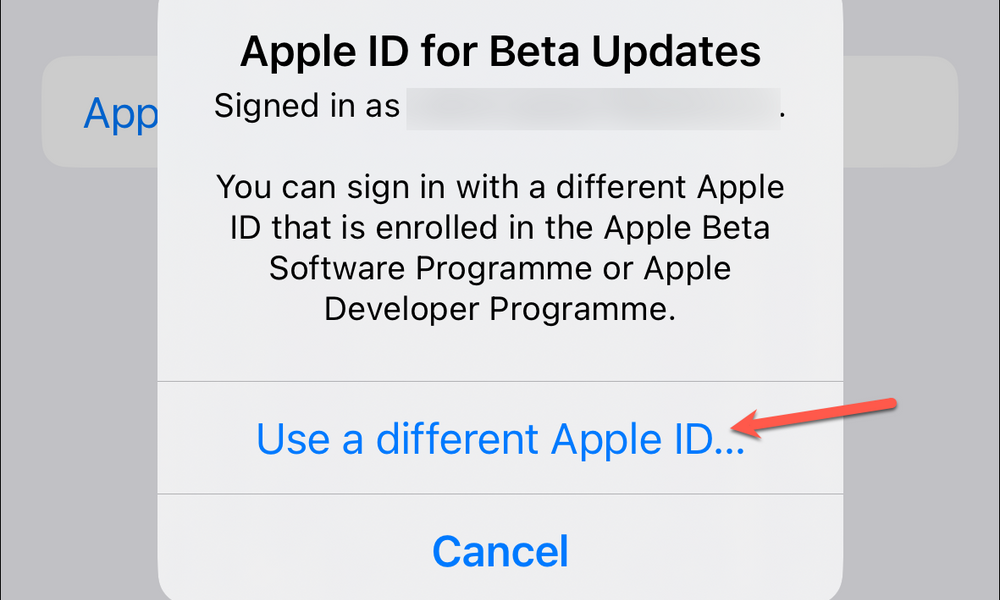Tap the line starting You can sign in
This screenshot has width=1000, height=600.
[x=500, y=187]
